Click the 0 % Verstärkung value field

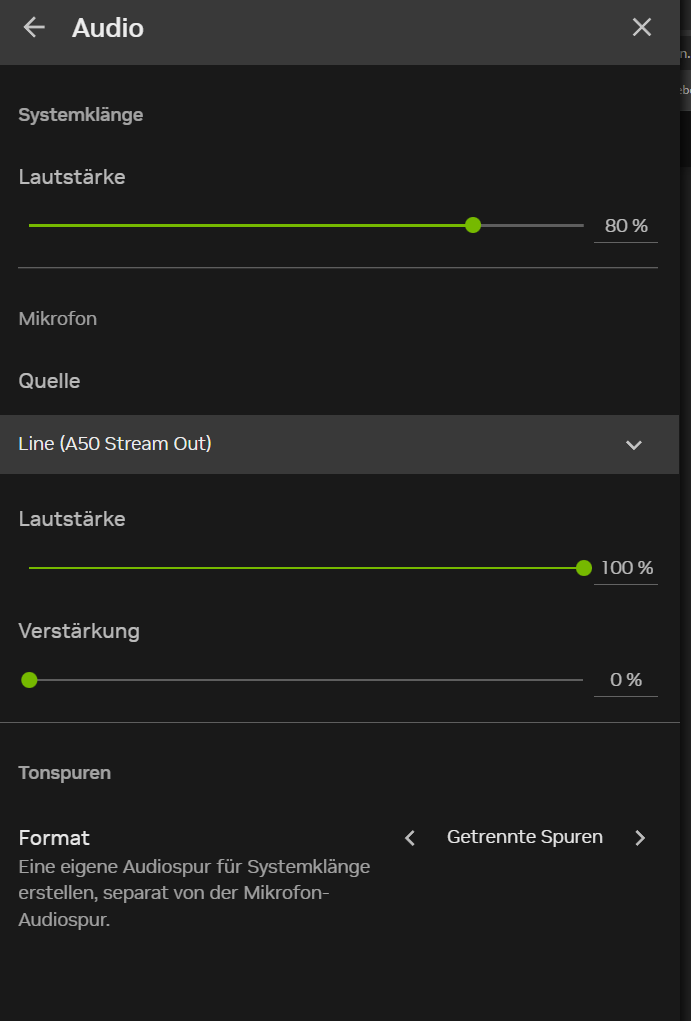(x=626, y=680)
